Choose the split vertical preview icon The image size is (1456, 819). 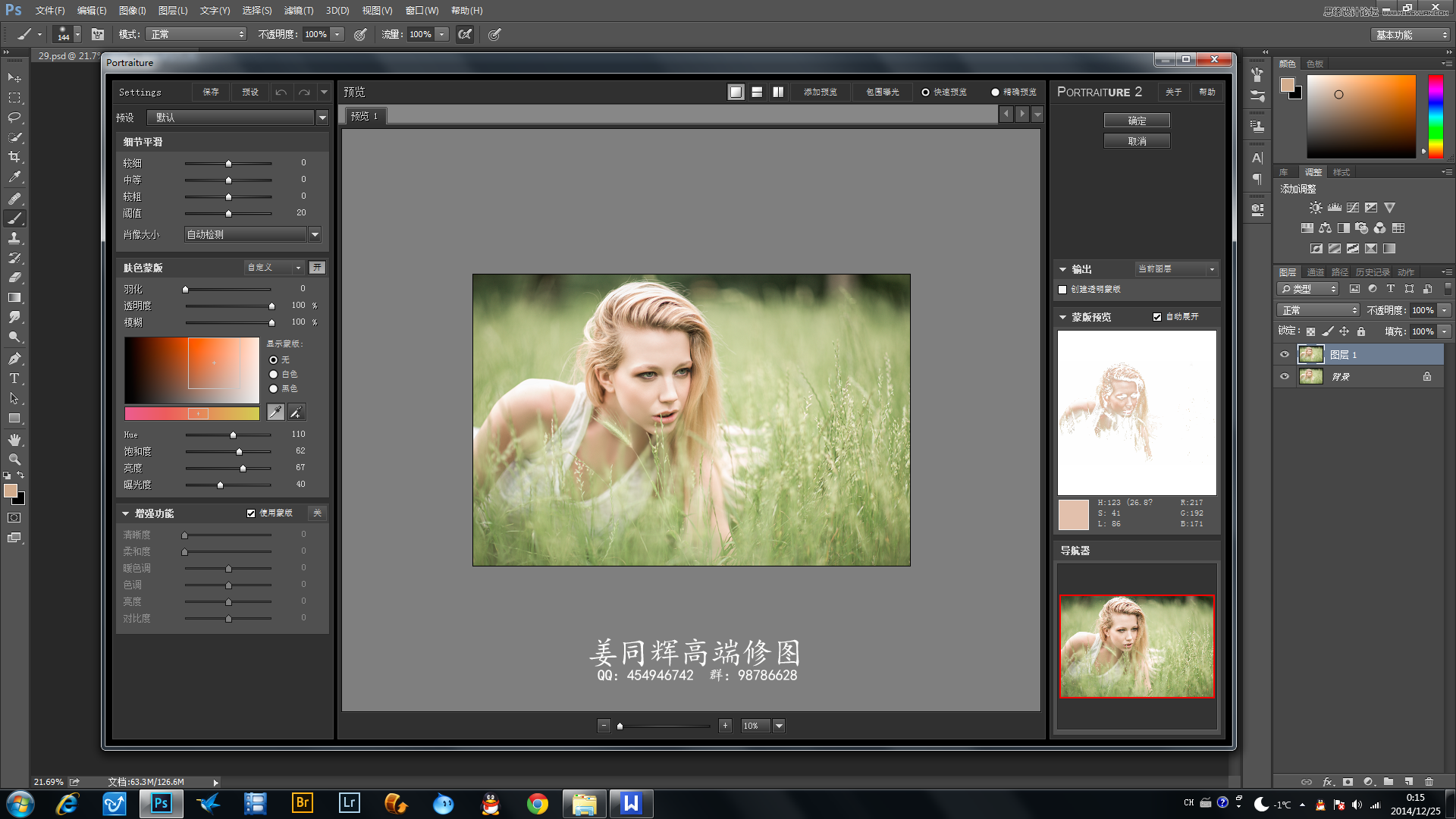(x=778, y=92)
